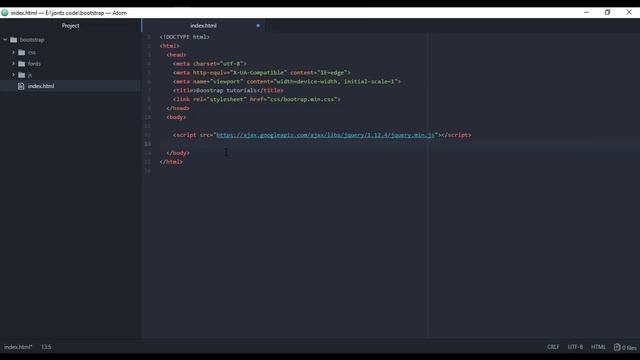
Task: Click the meta charset utf-8 line
Action: pos(210,64)
